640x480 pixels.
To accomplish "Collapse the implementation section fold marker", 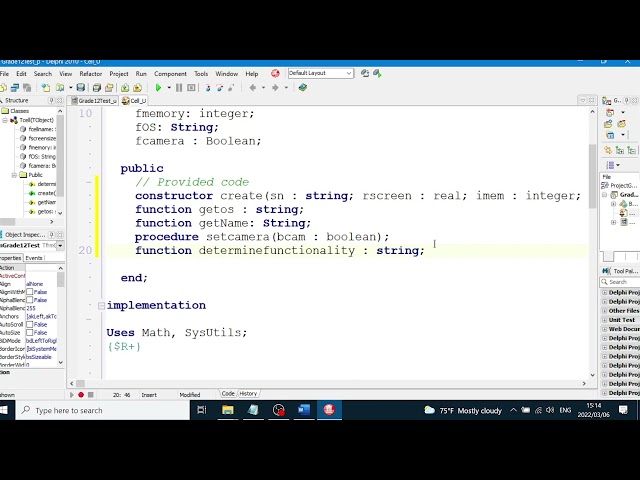I will click(101, 305).
